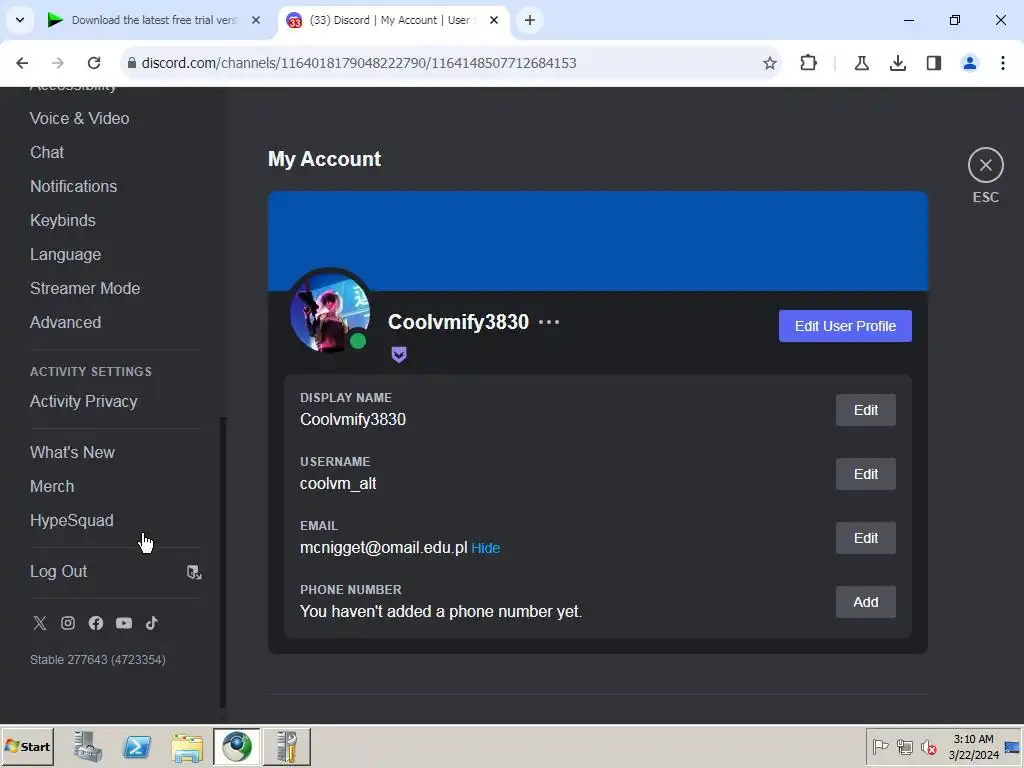Select the Discord My Account tab

pyautogui.click(x=392, y=20)
